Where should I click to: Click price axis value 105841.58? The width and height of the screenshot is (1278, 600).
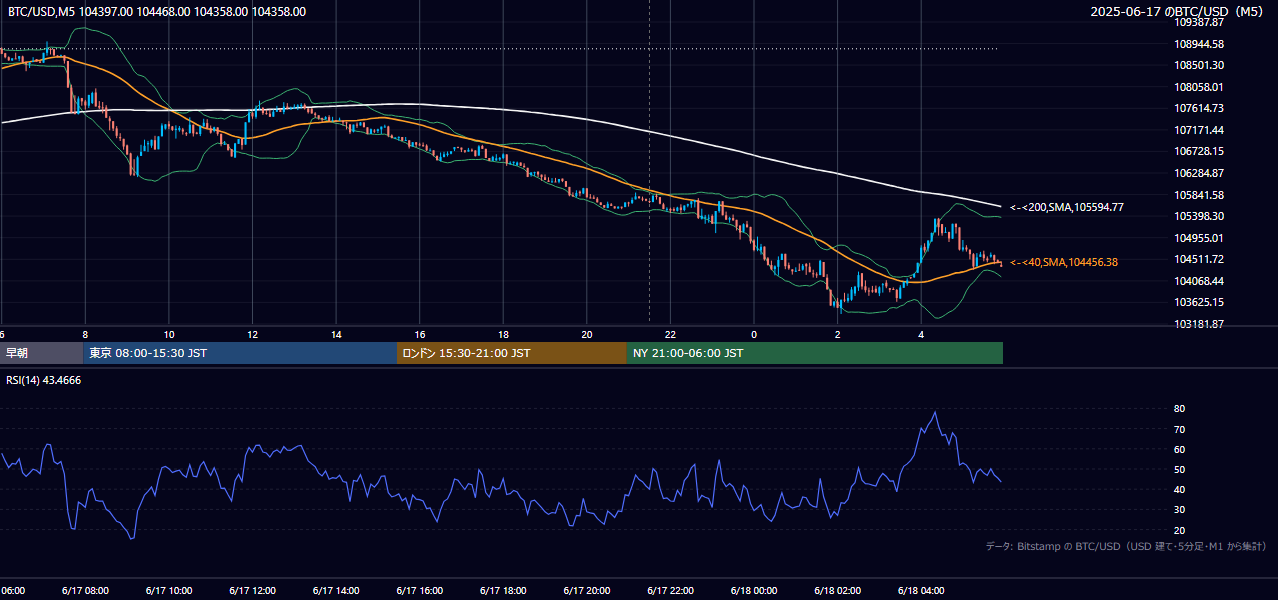pos(1200,195)
